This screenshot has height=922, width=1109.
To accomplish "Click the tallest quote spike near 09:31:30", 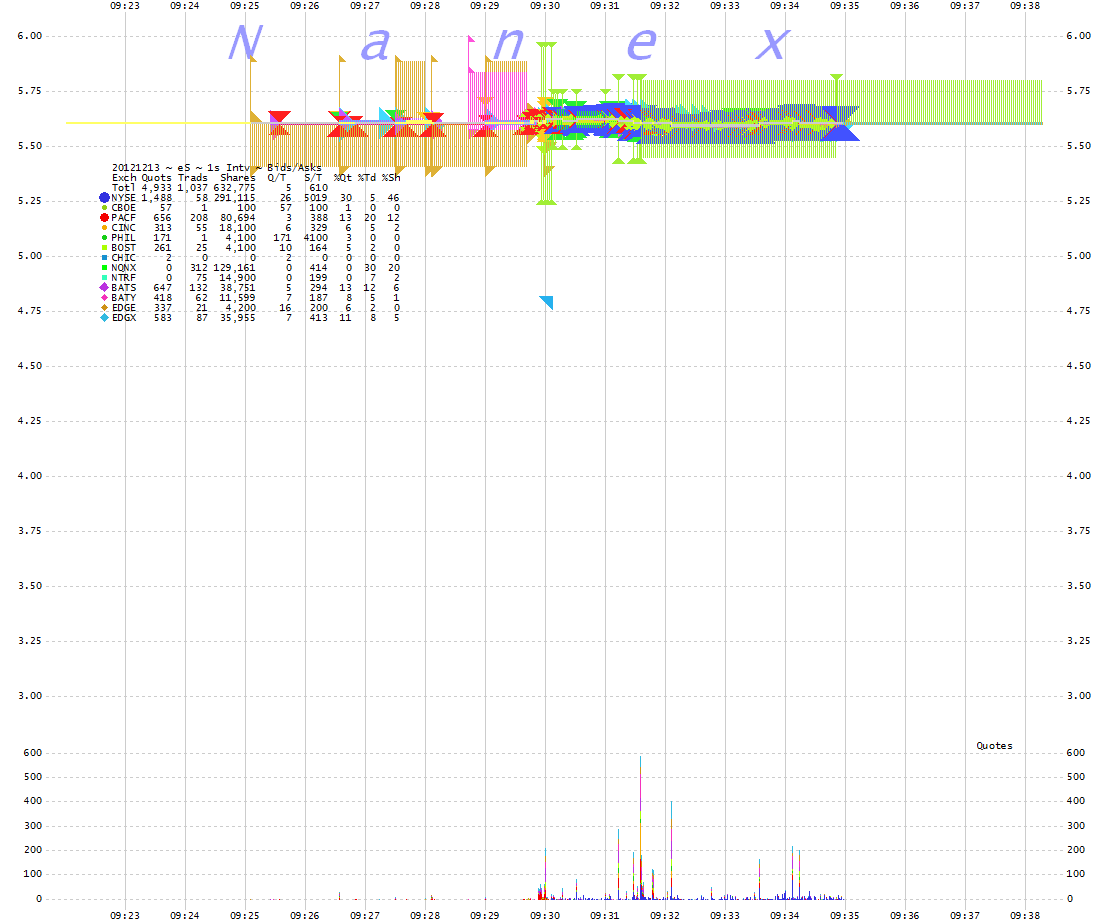I will tap(641, 827).
